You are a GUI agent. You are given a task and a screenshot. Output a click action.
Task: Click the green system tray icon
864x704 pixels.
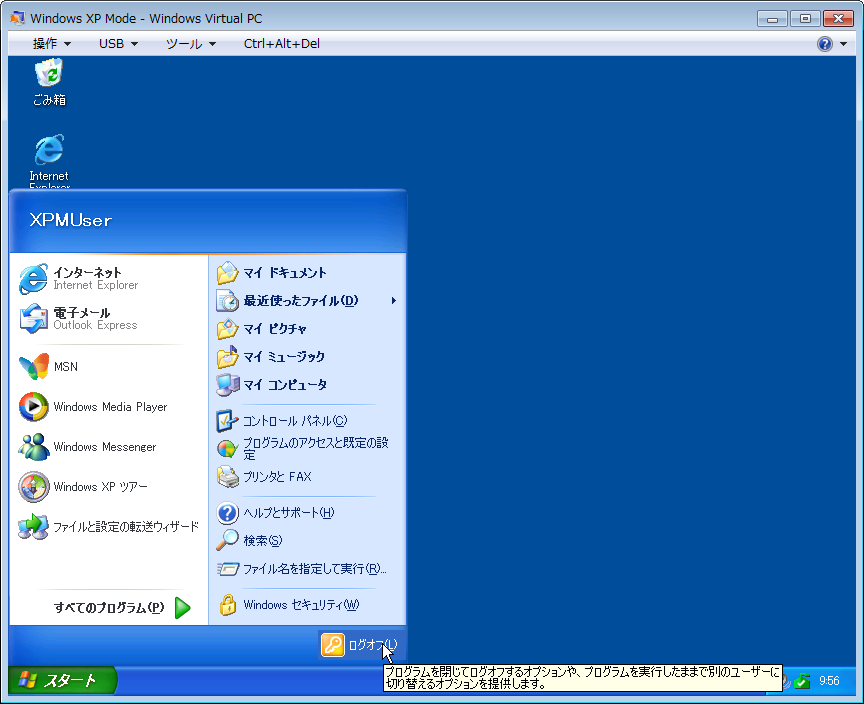[803, 681]
